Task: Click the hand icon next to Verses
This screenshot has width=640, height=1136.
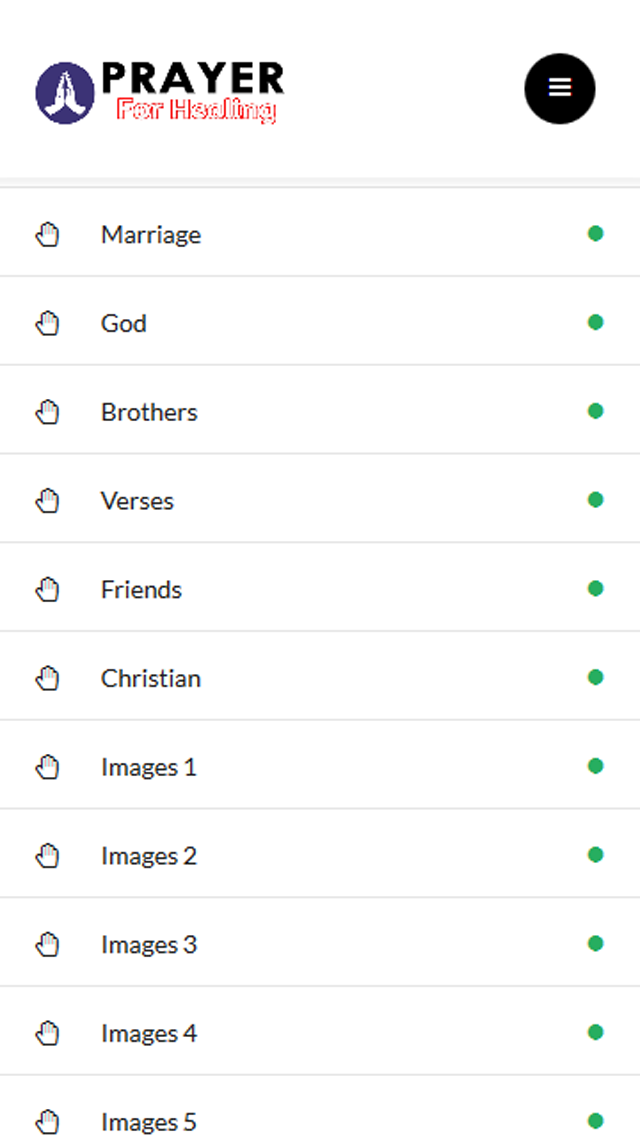Action: [x=47, y=501]
